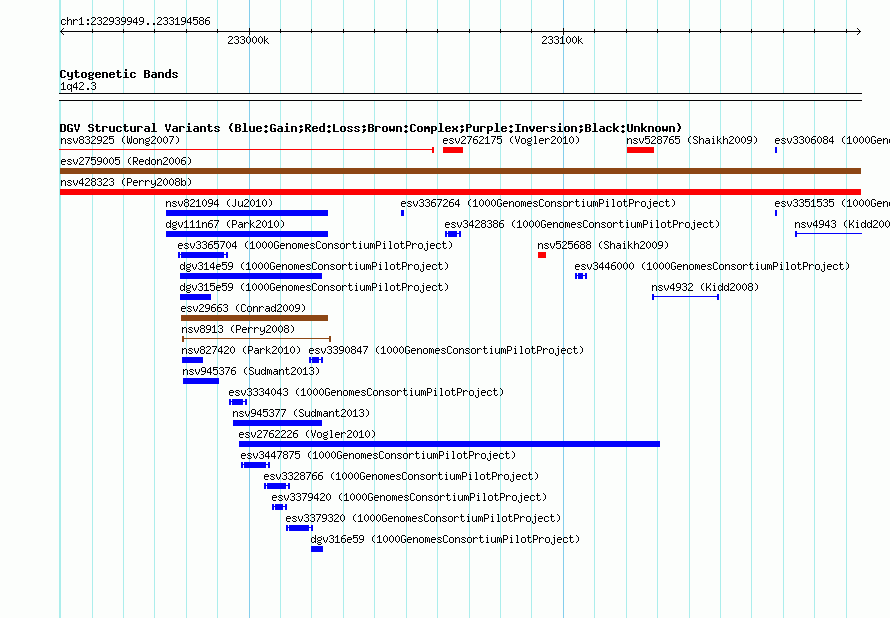Click the small red nsv525688 loss bar
The height and width of the screenshot is (618, 890).
[x=542, y=255]
